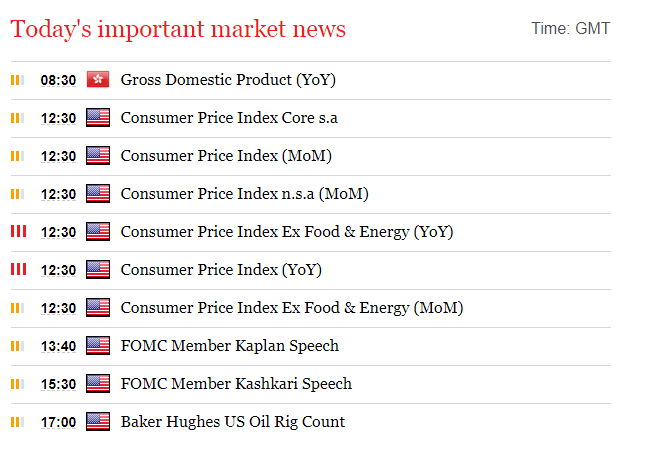This screenshot has height=450, width=649.
Task: Click US flag beside Consumer Price Index n.s.a (MoM)
Action: [98, 194]
